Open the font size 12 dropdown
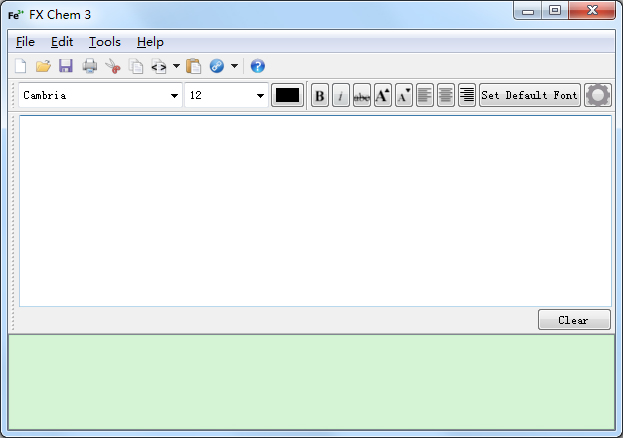This screenshot has width=623, height=438. click(260, 96)
